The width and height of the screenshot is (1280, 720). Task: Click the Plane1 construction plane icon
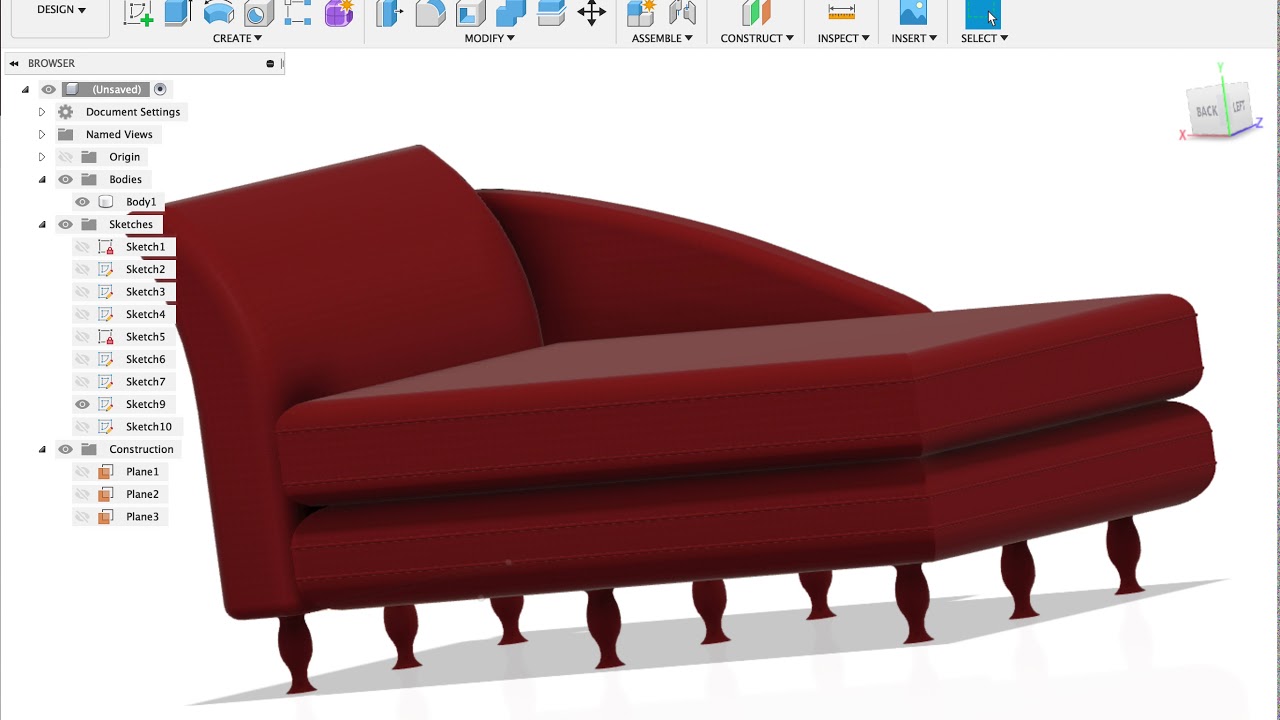pyautogui.click(x=105, y=472)
